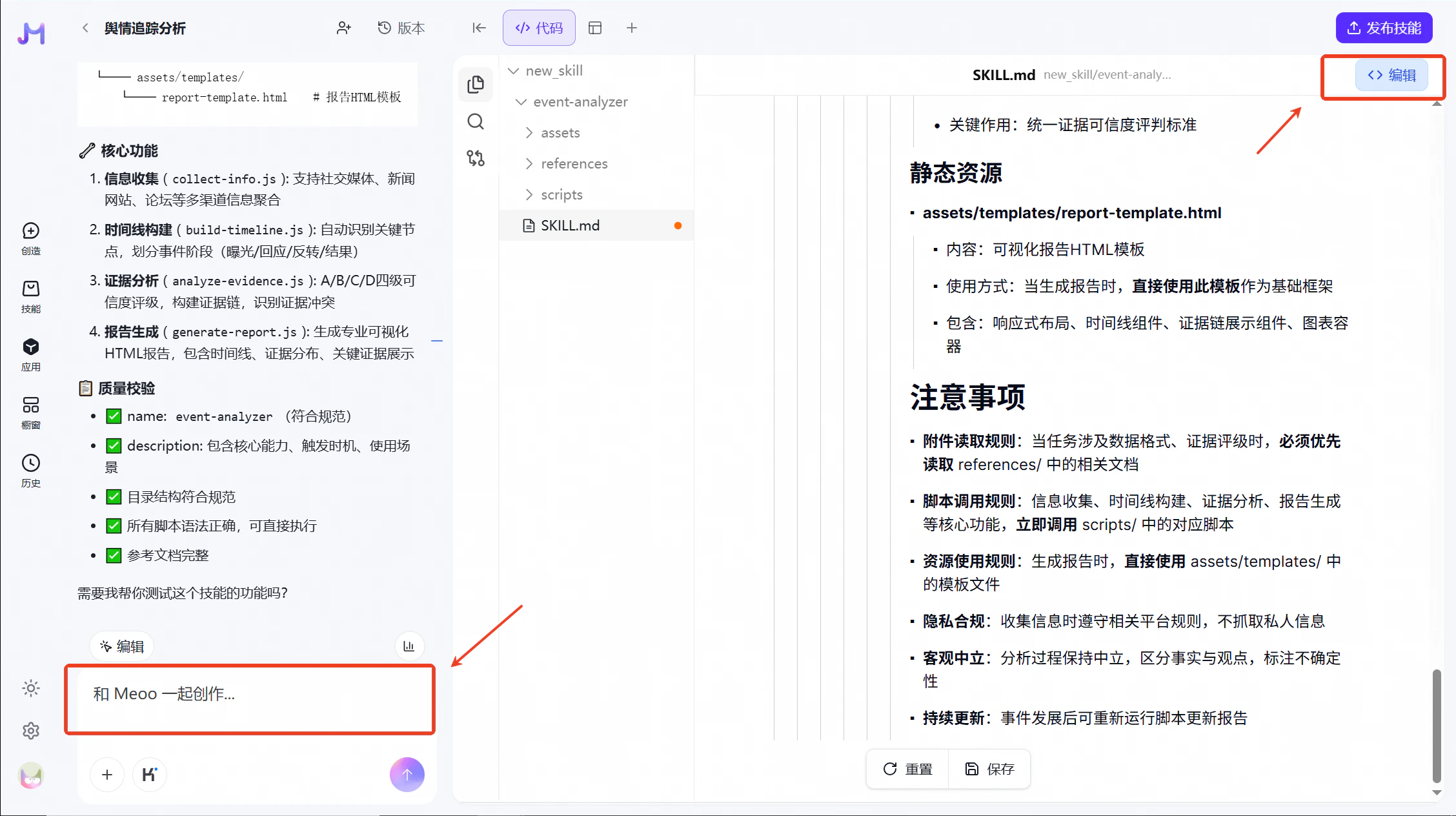Open the source control branch icon
This screenshot has width=1456, height=816.
click(476, 158)
